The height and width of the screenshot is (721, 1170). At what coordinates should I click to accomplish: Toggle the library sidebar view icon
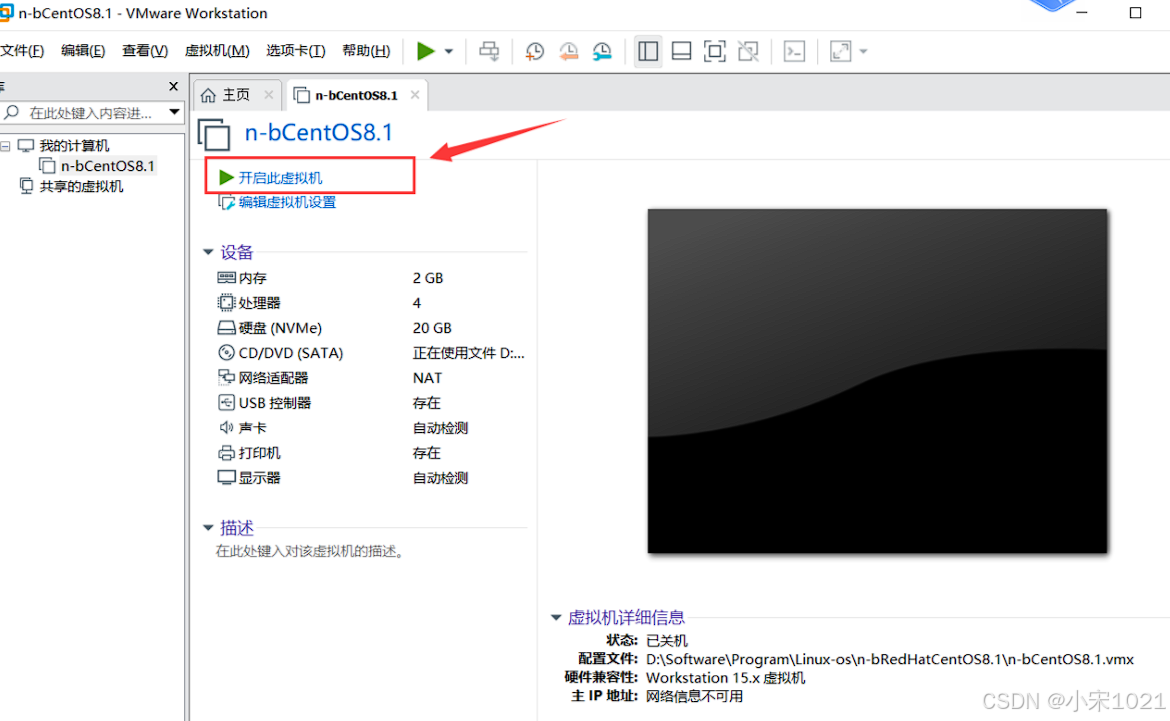[648, 51]
